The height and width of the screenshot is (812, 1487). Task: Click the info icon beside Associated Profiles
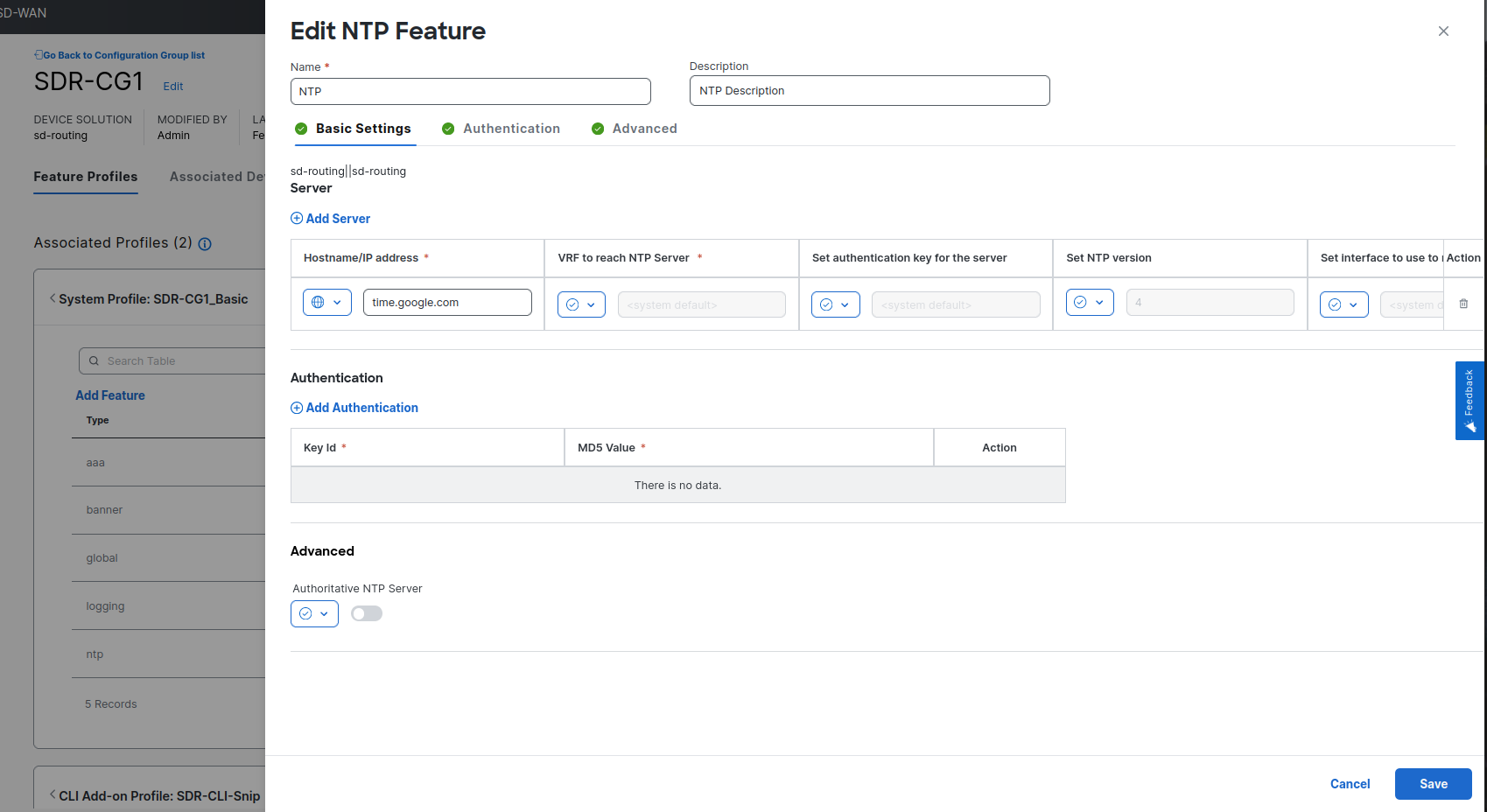205,244
